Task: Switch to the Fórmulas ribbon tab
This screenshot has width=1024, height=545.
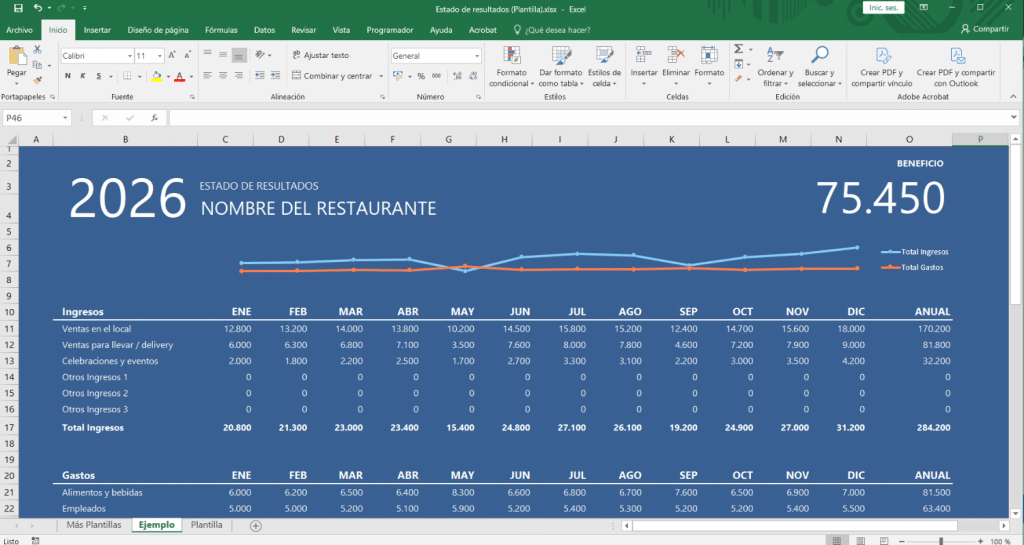Action: pyautogui.click(x=221, y=30)
